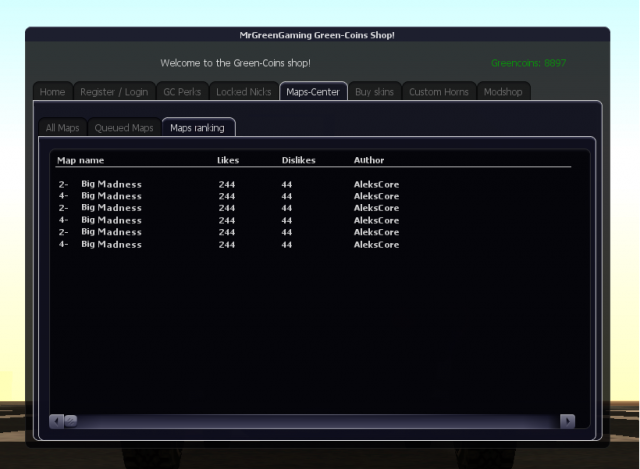640x469 pixels.
Task: Click the horizontal scrollbar thumb handle
Action: point(71,421)
